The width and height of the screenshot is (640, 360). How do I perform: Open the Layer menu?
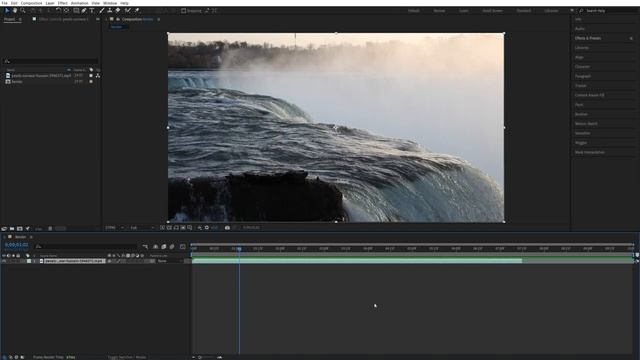[50, 3]
